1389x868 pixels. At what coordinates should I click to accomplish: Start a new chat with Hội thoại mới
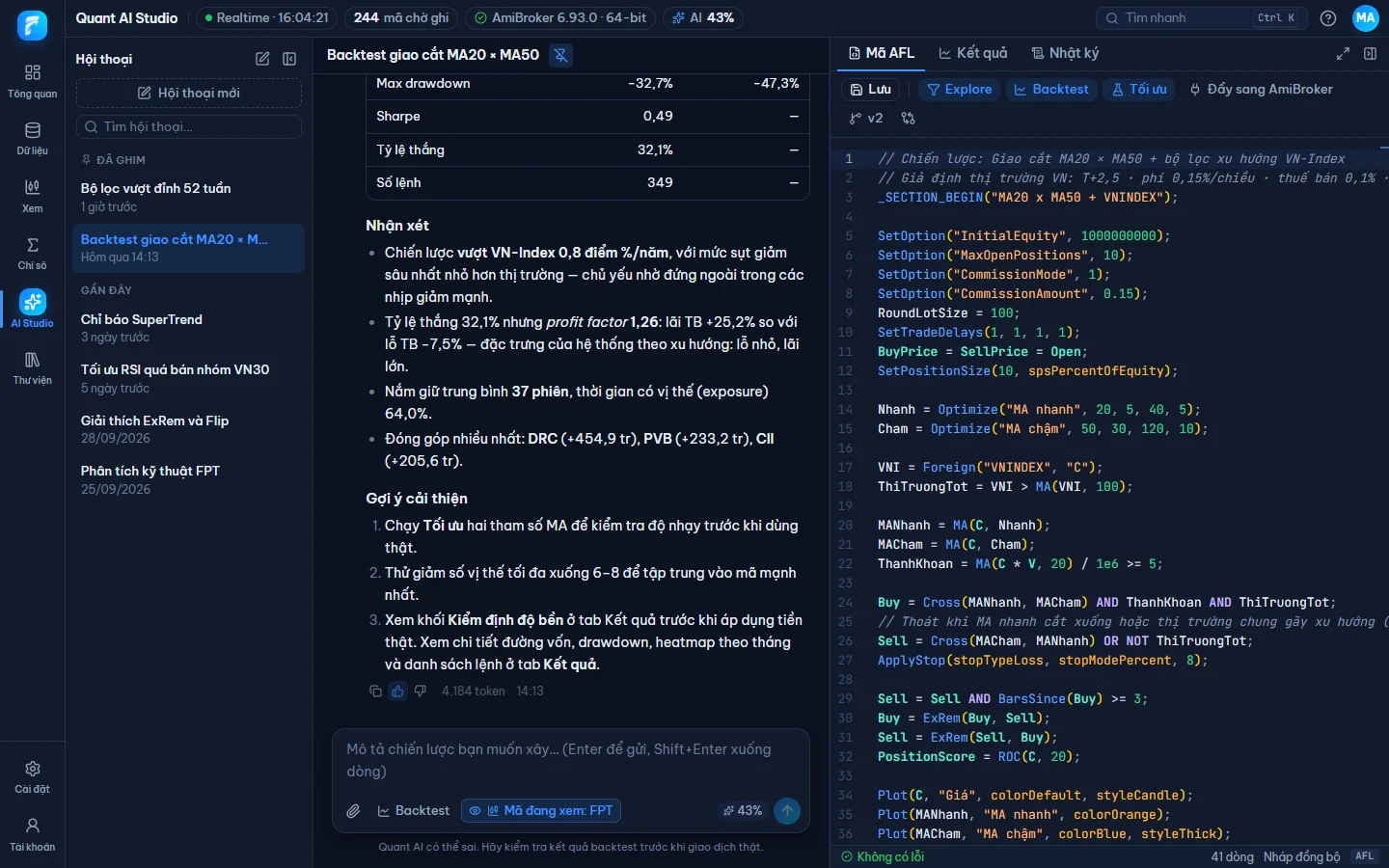[x=189, y=93]
